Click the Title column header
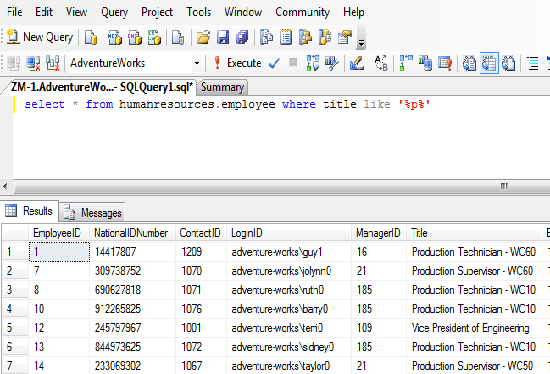The width and height of the screenshot is (550, 374). [474, 233]
